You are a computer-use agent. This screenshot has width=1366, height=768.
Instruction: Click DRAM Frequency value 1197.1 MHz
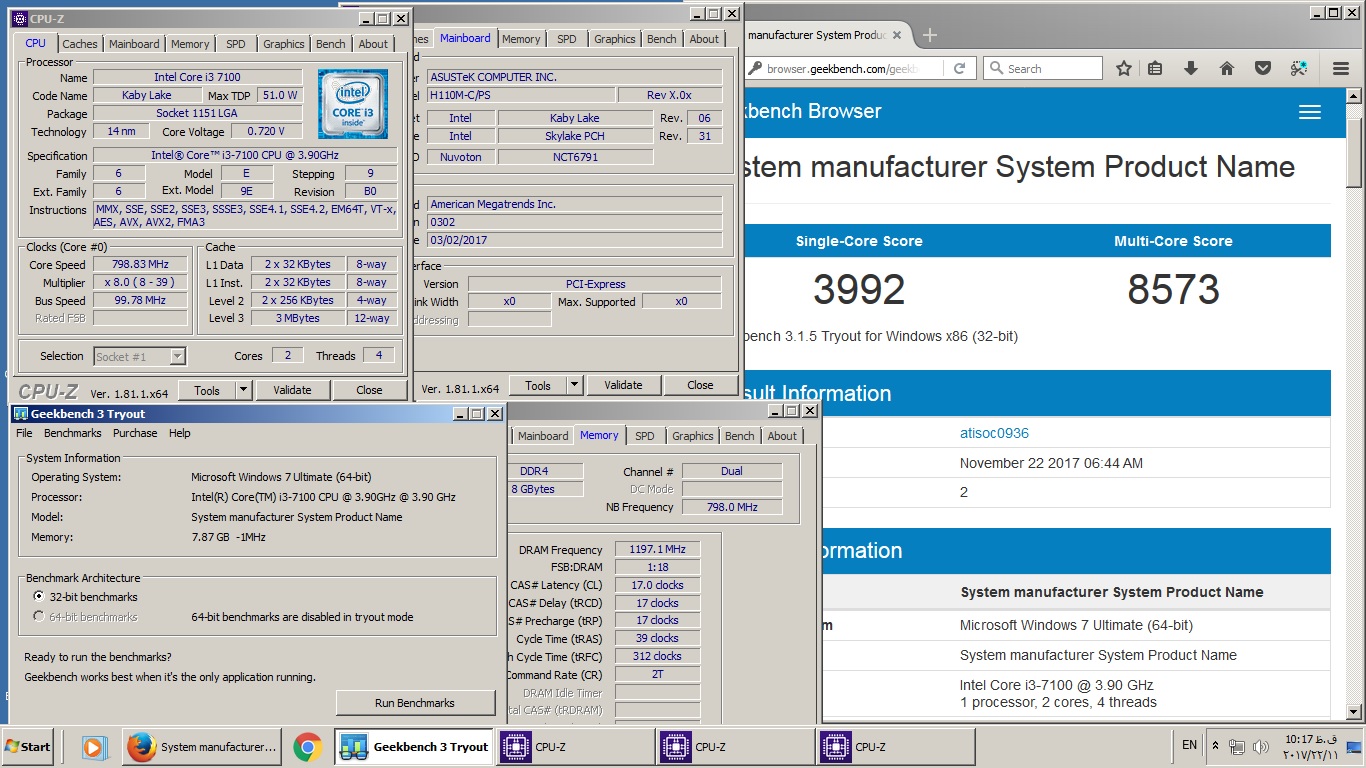point(657,549)
